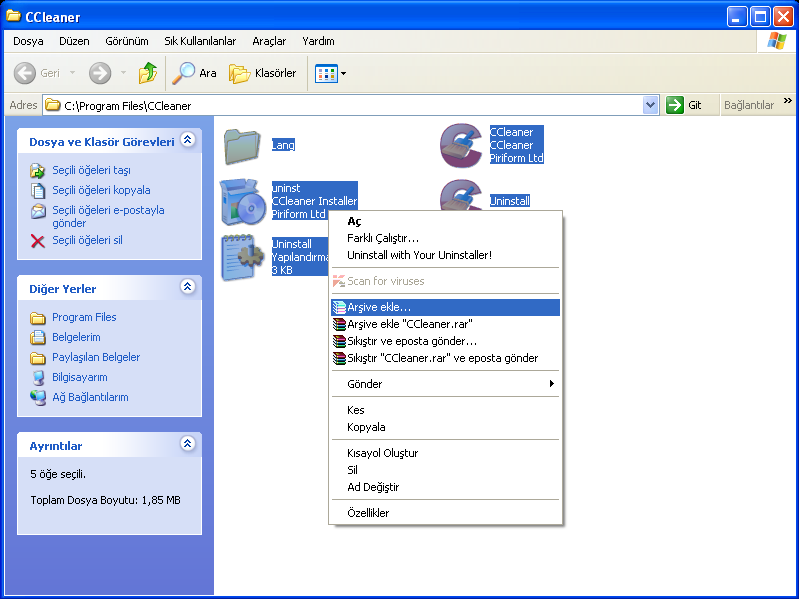Click the Windows flag logo
The width and height of the screenshot is (799, 599).
777,41
